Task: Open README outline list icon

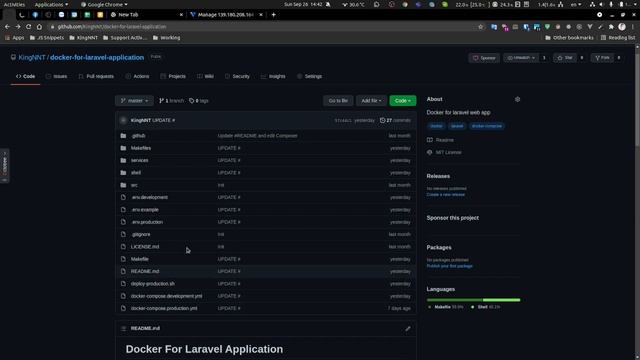Action: pos(123,329)
